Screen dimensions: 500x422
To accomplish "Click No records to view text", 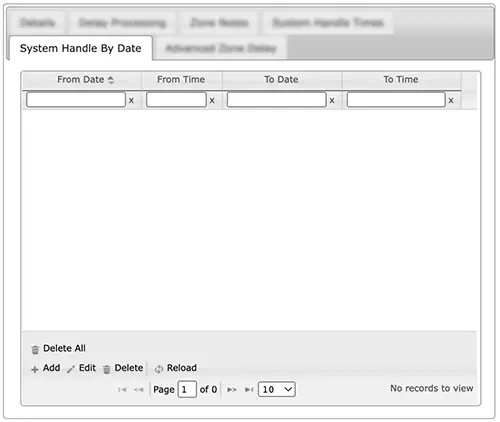I will (432, 388).
